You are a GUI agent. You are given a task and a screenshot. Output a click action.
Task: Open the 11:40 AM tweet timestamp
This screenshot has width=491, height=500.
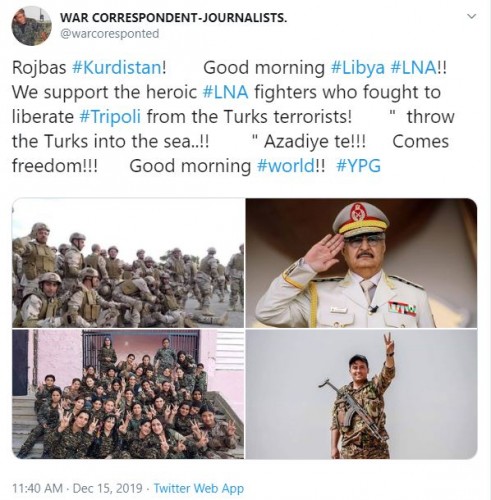point(37,488)
